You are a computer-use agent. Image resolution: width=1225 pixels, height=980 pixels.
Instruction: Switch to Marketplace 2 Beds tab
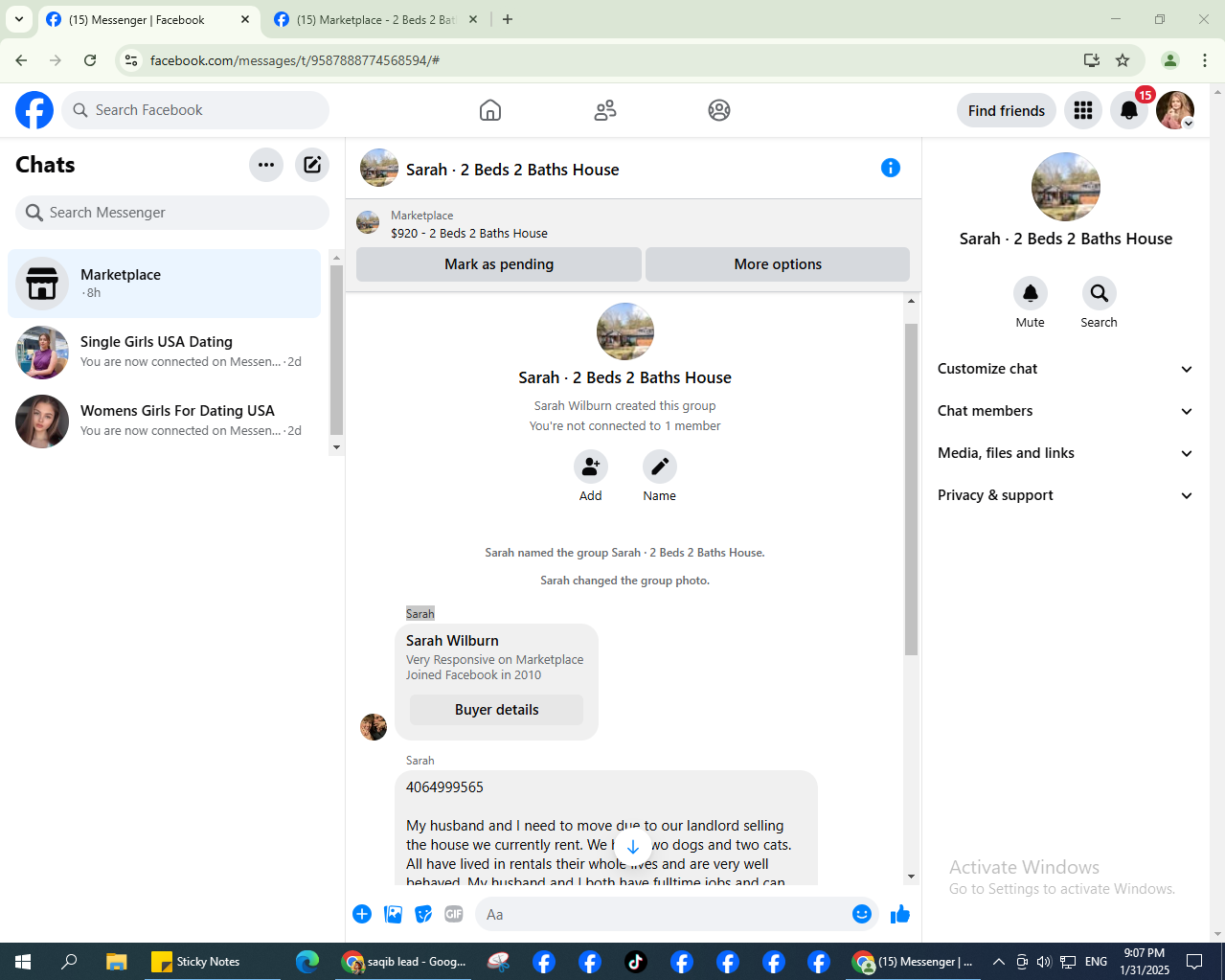tap(376, 19)
